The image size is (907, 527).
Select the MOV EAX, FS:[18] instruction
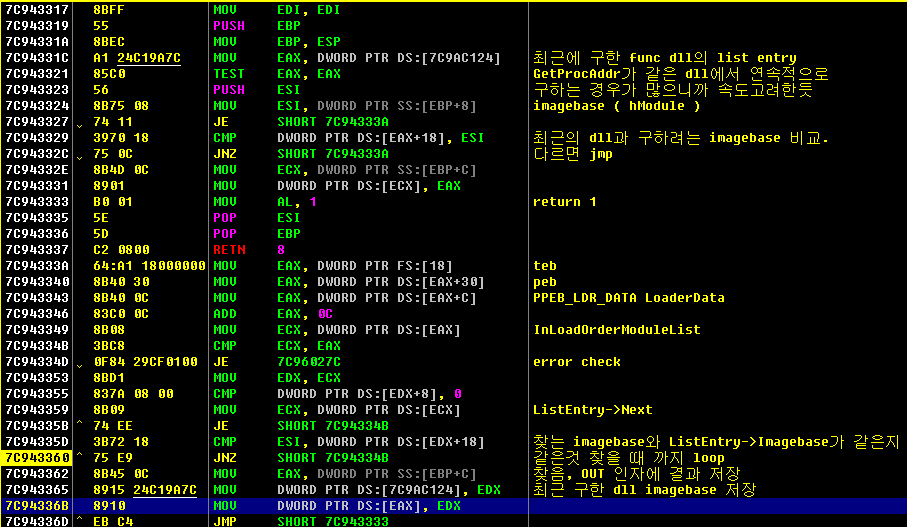(x=333, y=266)
